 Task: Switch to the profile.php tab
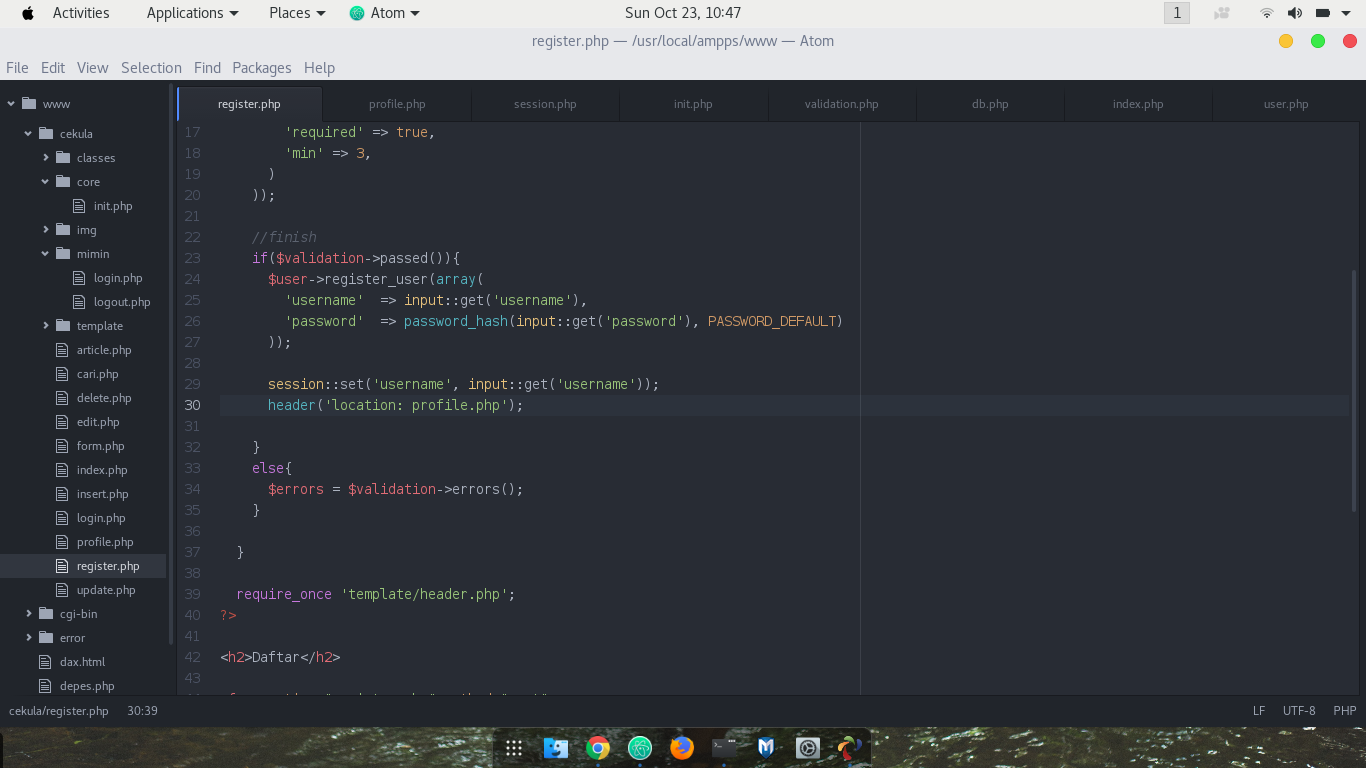397,104
